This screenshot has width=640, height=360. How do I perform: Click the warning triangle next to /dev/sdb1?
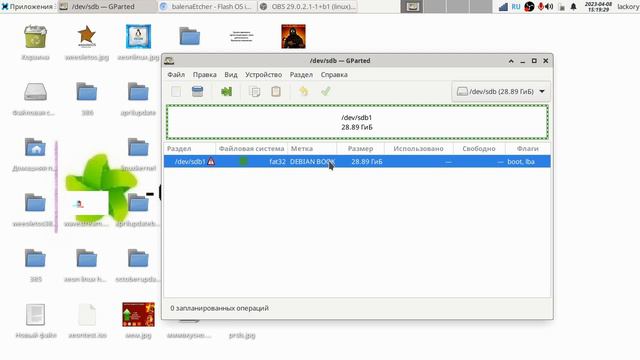(x=211, y=162)
